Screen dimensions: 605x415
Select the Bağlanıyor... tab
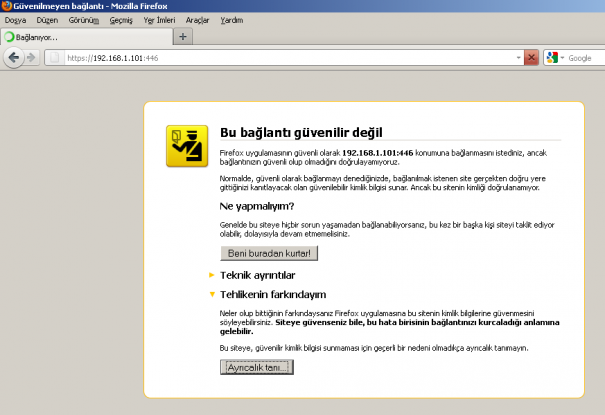[87, 37]
